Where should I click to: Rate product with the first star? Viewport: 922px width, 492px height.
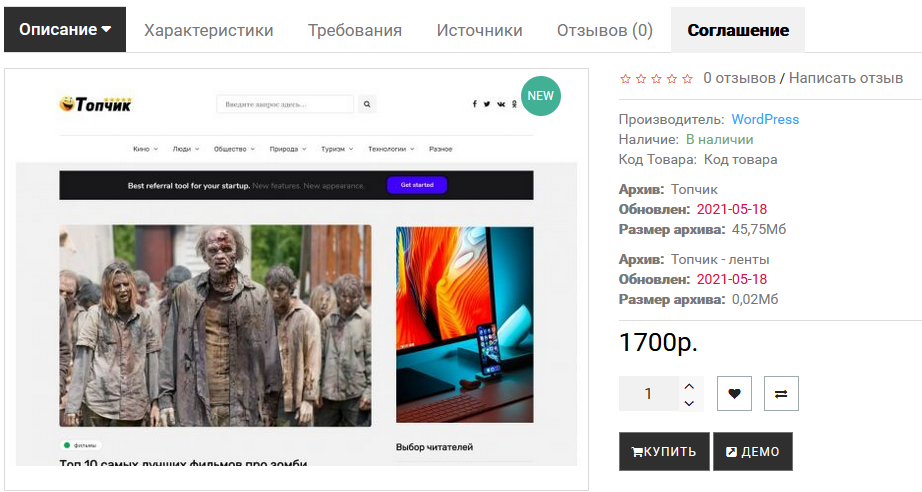[625, 79]
